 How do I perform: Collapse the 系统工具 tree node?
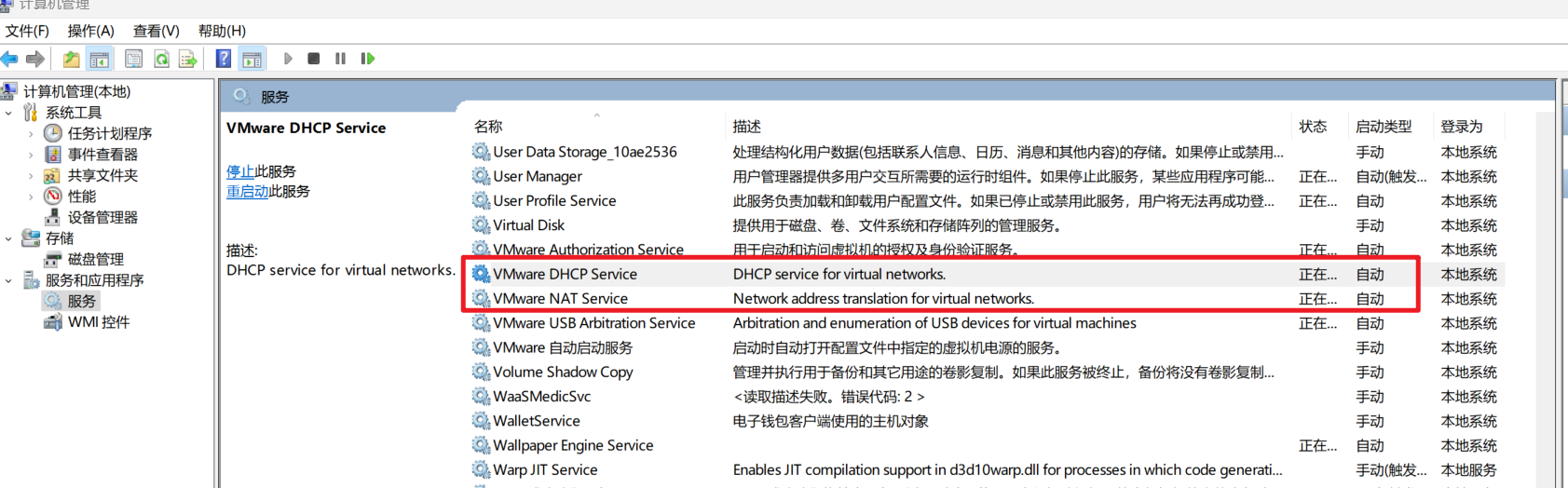pos(9,113)
